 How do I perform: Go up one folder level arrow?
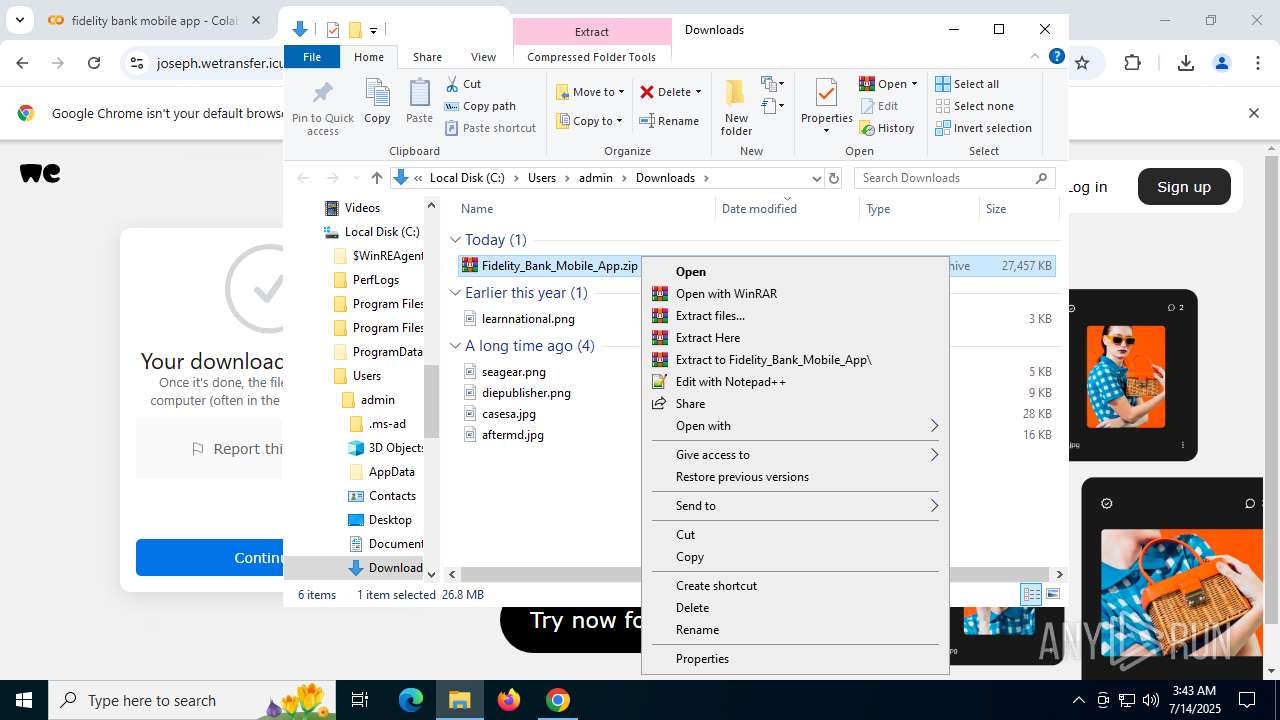(x=376, y=178)
